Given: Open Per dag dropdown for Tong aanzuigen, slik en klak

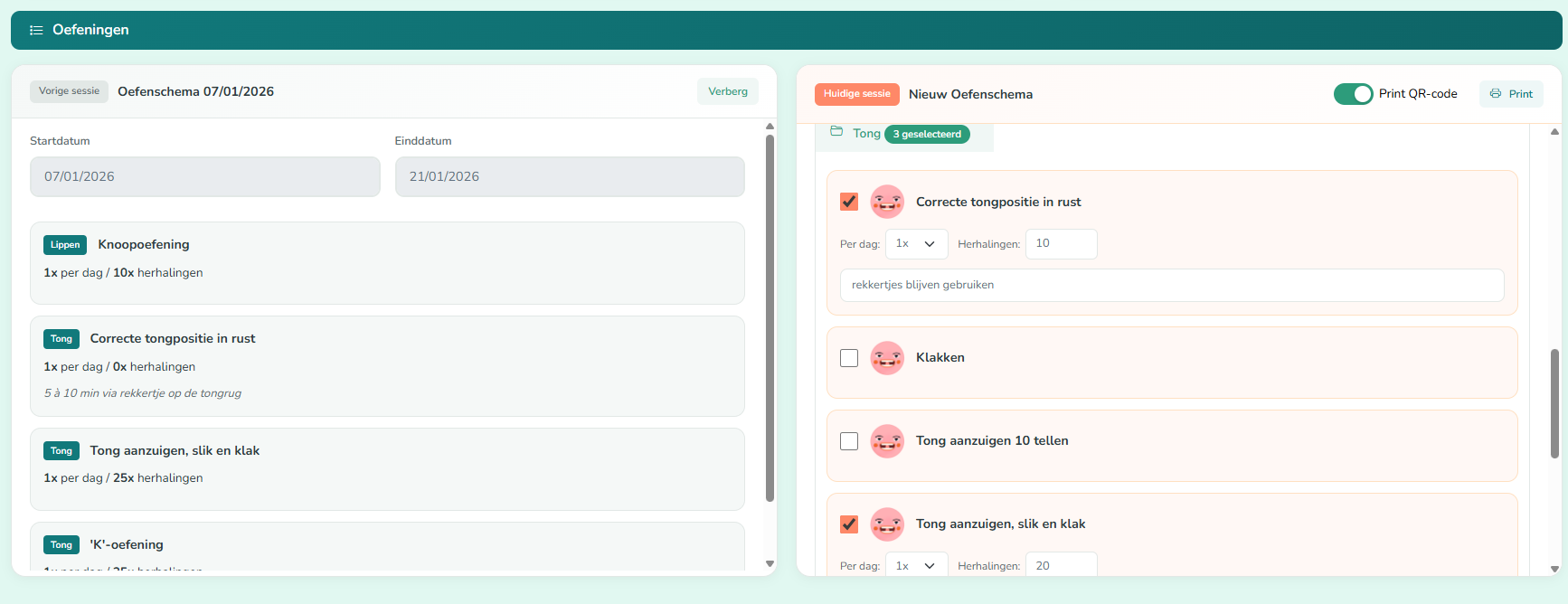Looking at the screenshot, I should tap(916, 565).
